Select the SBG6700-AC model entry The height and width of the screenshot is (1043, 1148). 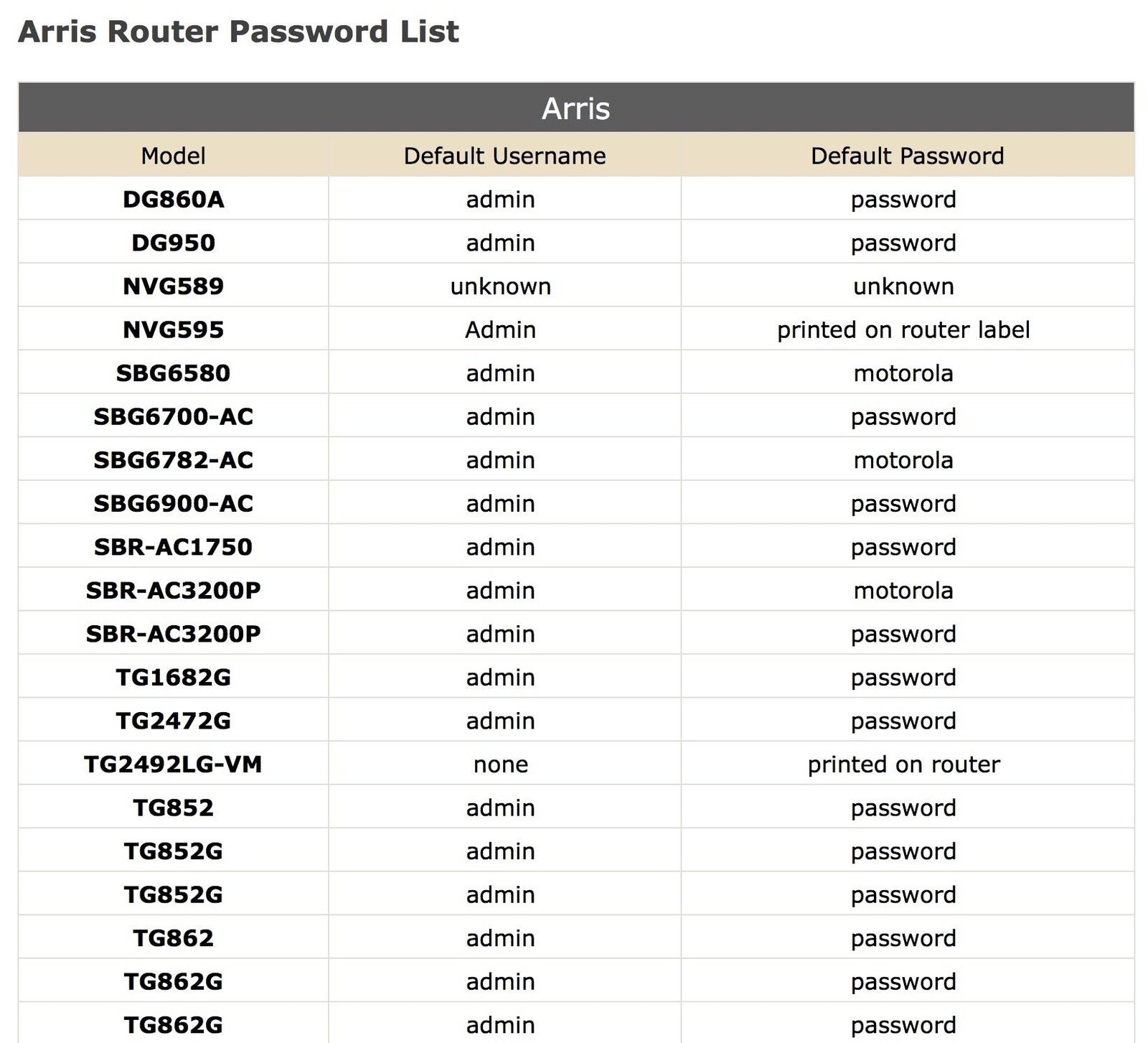point(173,417)
